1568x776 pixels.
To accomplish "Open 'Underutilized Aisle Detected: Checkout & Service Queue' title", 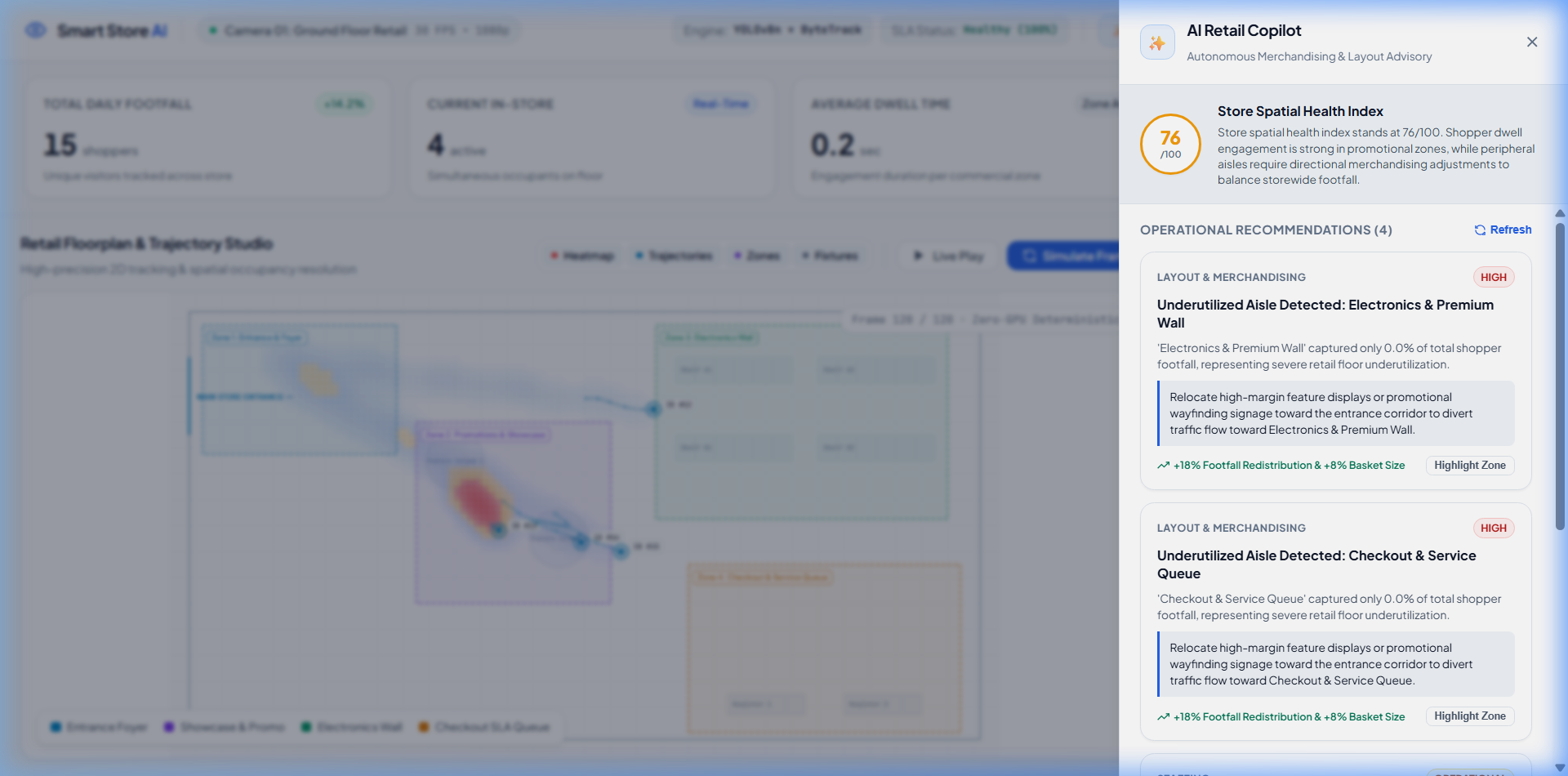I will [x=1316, y=564].
